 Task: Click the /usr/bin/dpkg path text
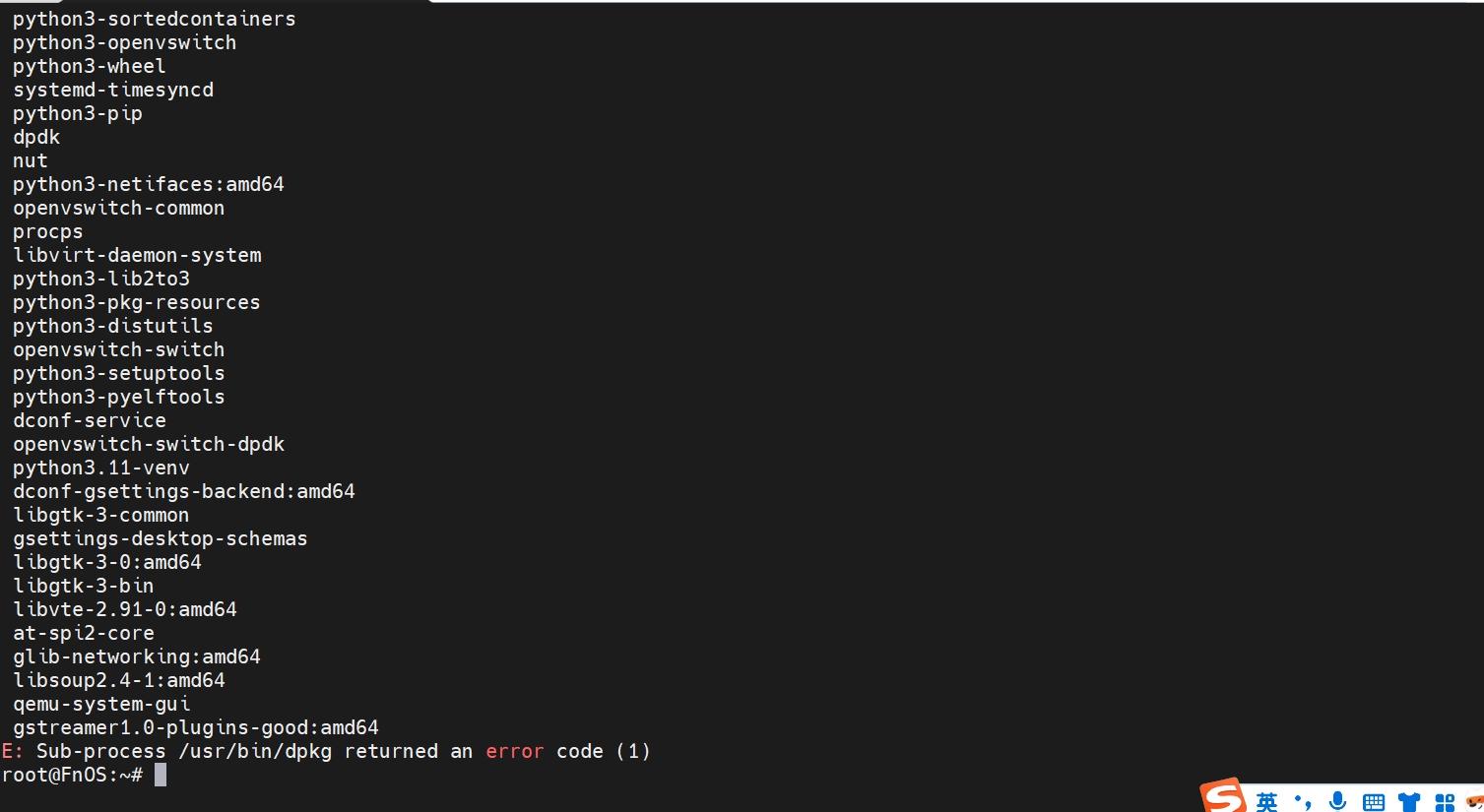tap(255, 751)
